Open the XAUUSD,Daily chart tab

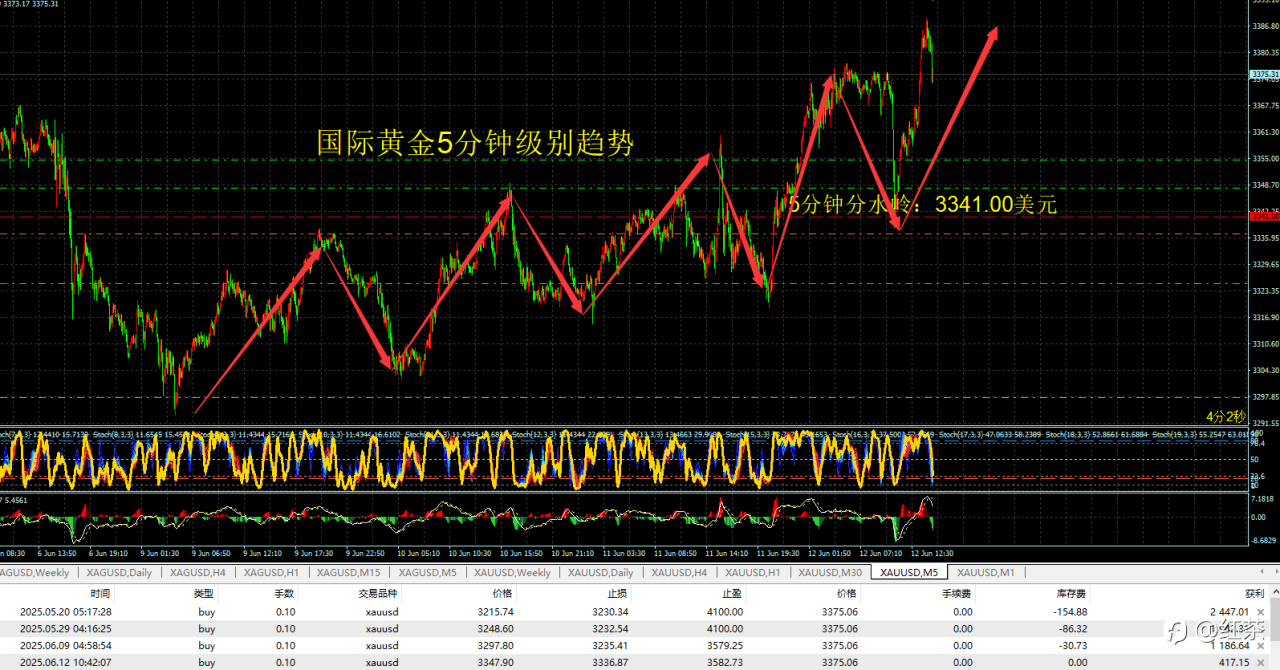coord(600,573)
